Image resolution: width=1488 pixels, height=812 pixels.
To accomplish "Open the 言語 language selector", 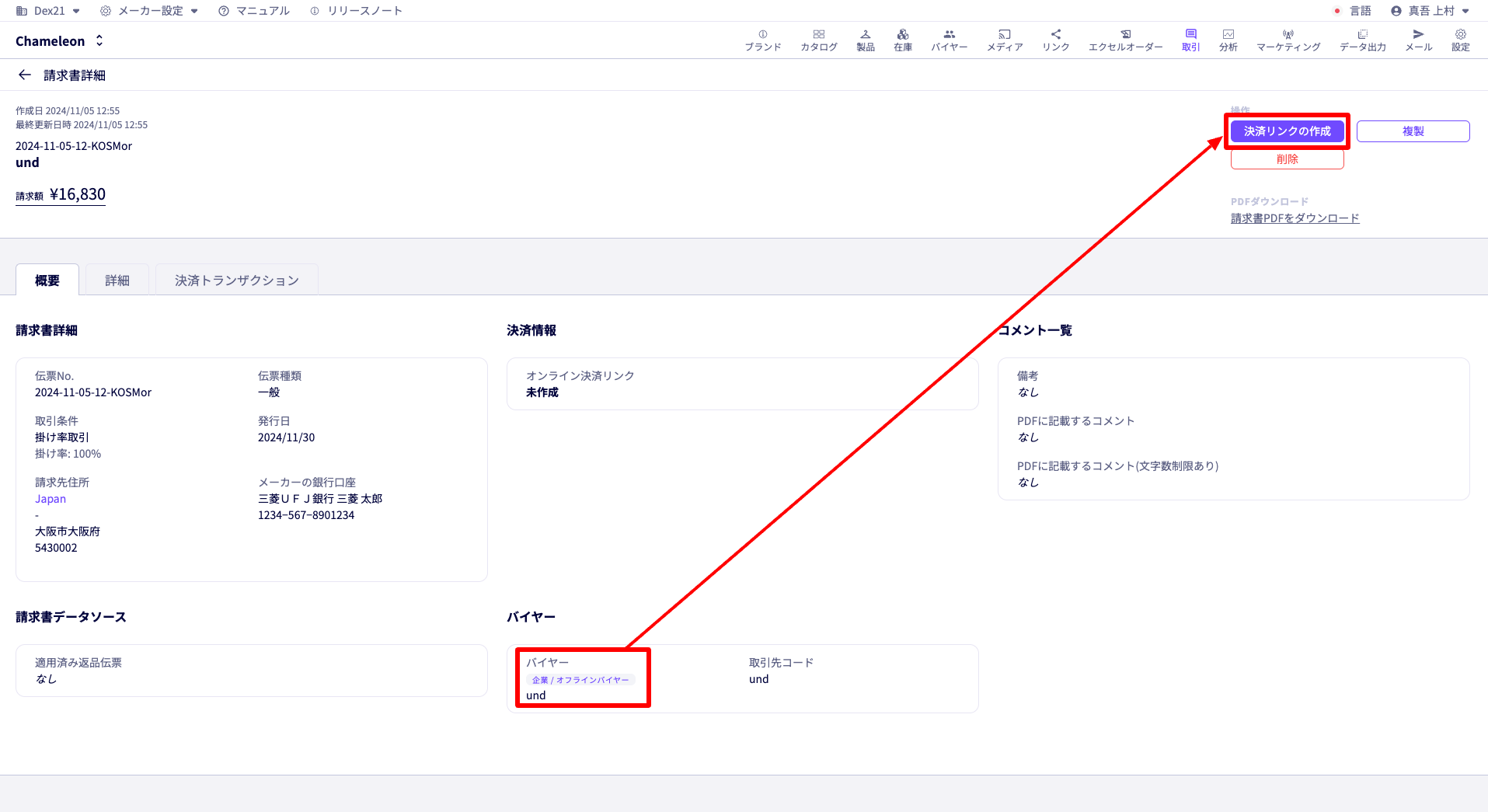I will click(x=1353, y=11).
